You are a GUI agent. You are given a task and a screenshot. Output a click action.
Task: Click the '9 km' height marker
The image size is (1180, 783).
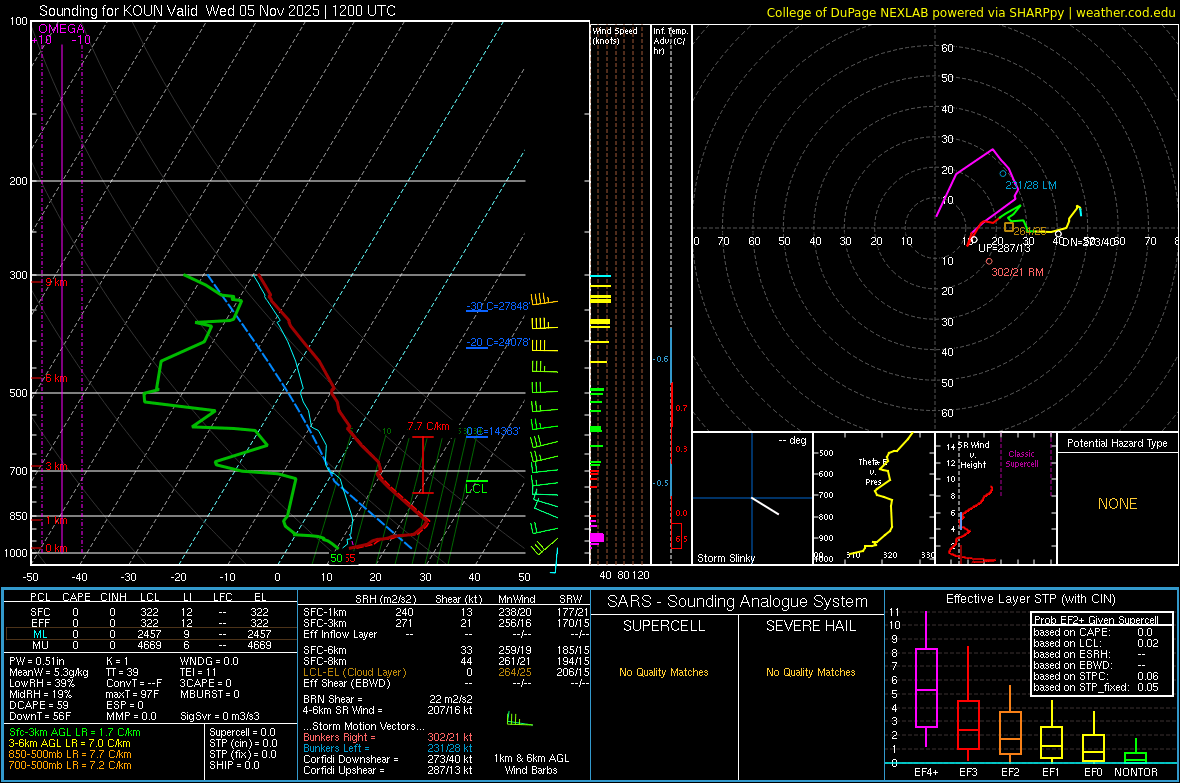[x=56, y=282]
